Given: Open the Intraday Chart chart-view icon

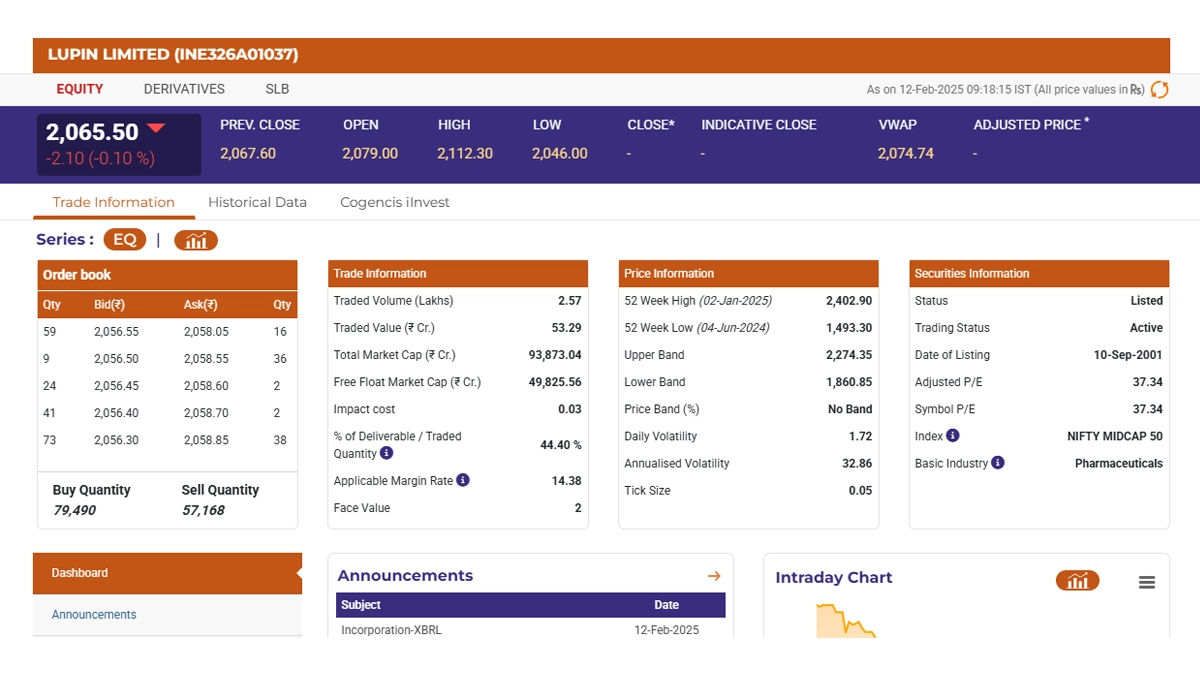Looking at the screenshot, I should (1077, 581).
